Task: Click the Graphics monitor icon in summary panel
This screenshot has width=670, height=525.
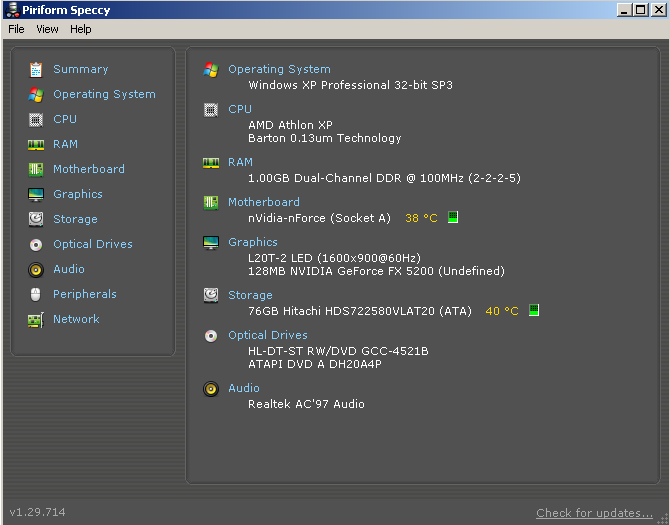Action: [211, 242]
